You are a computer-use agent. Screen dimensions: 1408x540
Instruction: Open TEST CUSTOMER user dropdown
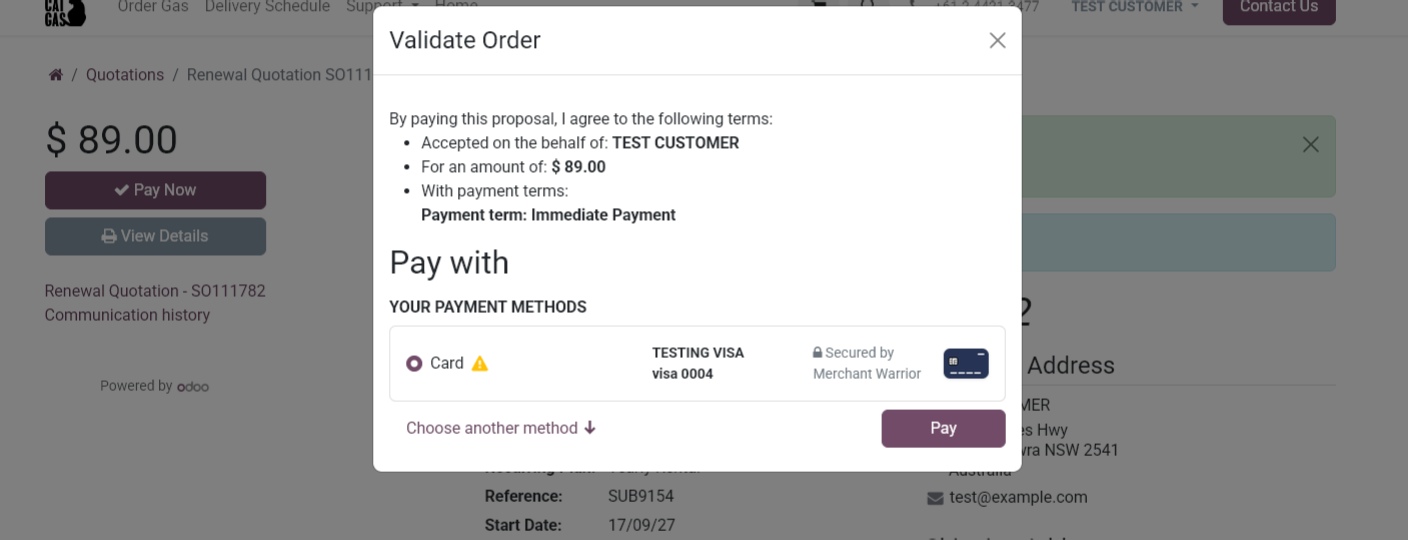pyautogui.click(x=1134, y=7)
